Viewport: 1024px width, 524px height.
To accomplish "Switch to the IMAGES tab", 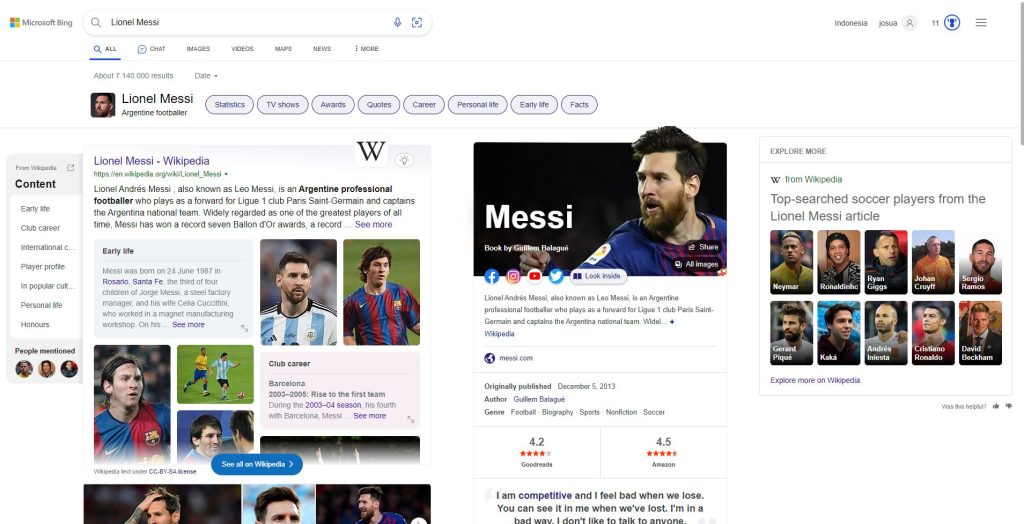I will click(x=198, y=49).
